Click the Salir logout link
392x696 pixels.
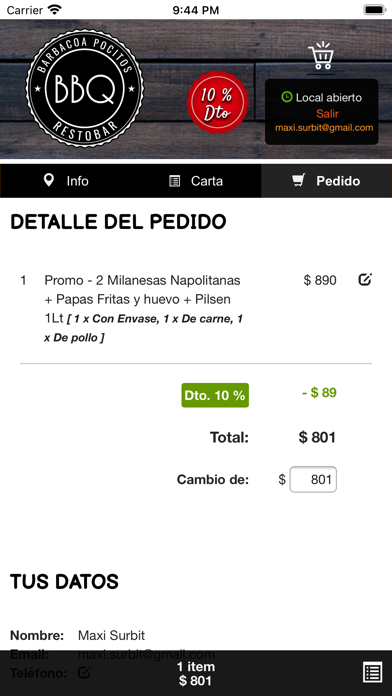click(328, 114)
